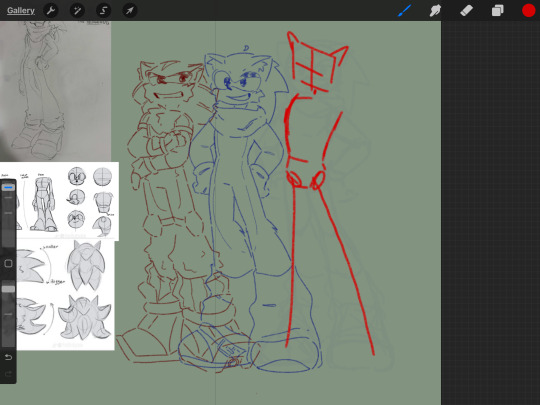Tap the pencil sketch reference photo
Image resolution: width=540 pixels, height=405 pixels.
pyautogui.click(x=55, y=91)
